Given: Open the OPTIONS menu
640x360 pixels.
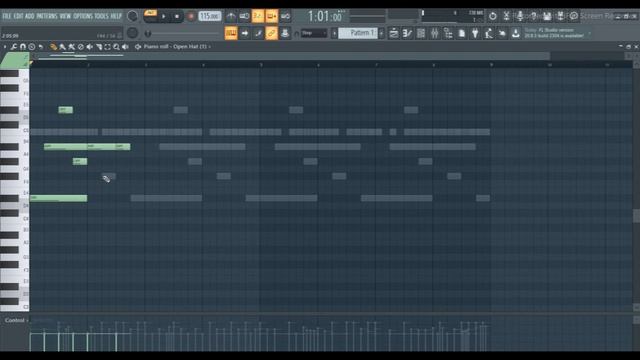Looking at the screenshot, I should (83, 16).
